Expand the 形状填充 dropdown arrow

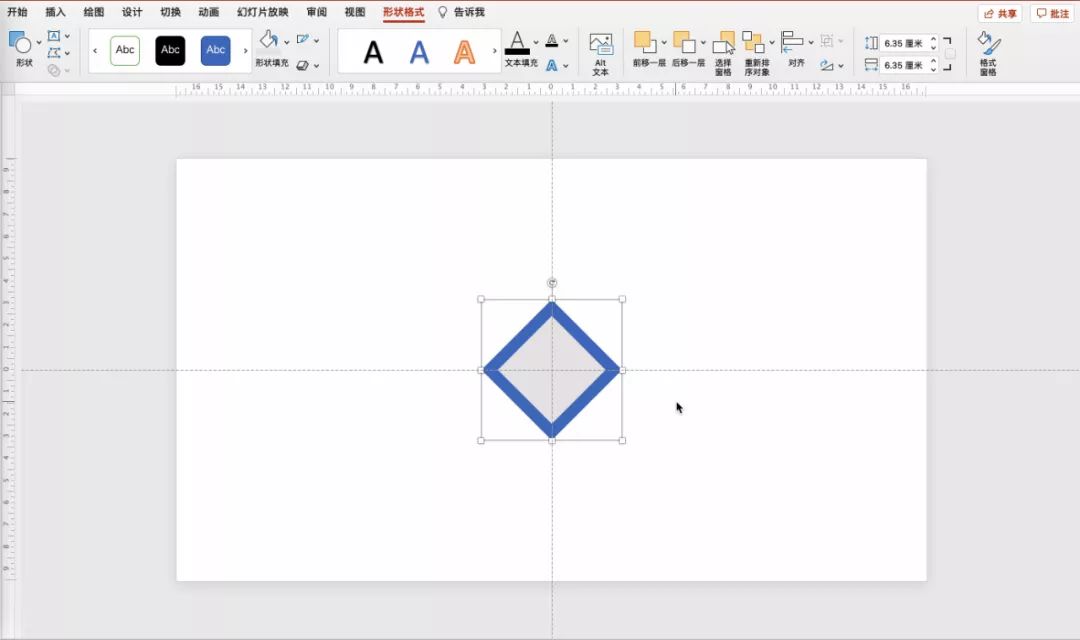[287, 43]
